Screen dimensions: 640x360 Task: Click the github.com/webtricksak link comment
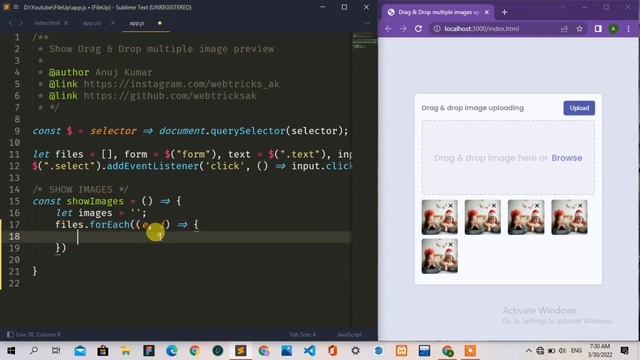click(170, 96)
